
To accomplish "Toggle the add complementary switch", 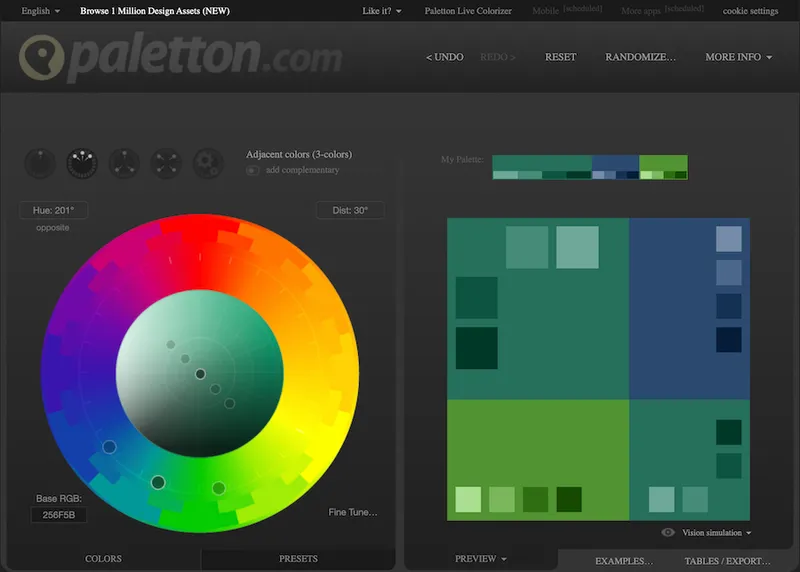I will coord(253,170).
